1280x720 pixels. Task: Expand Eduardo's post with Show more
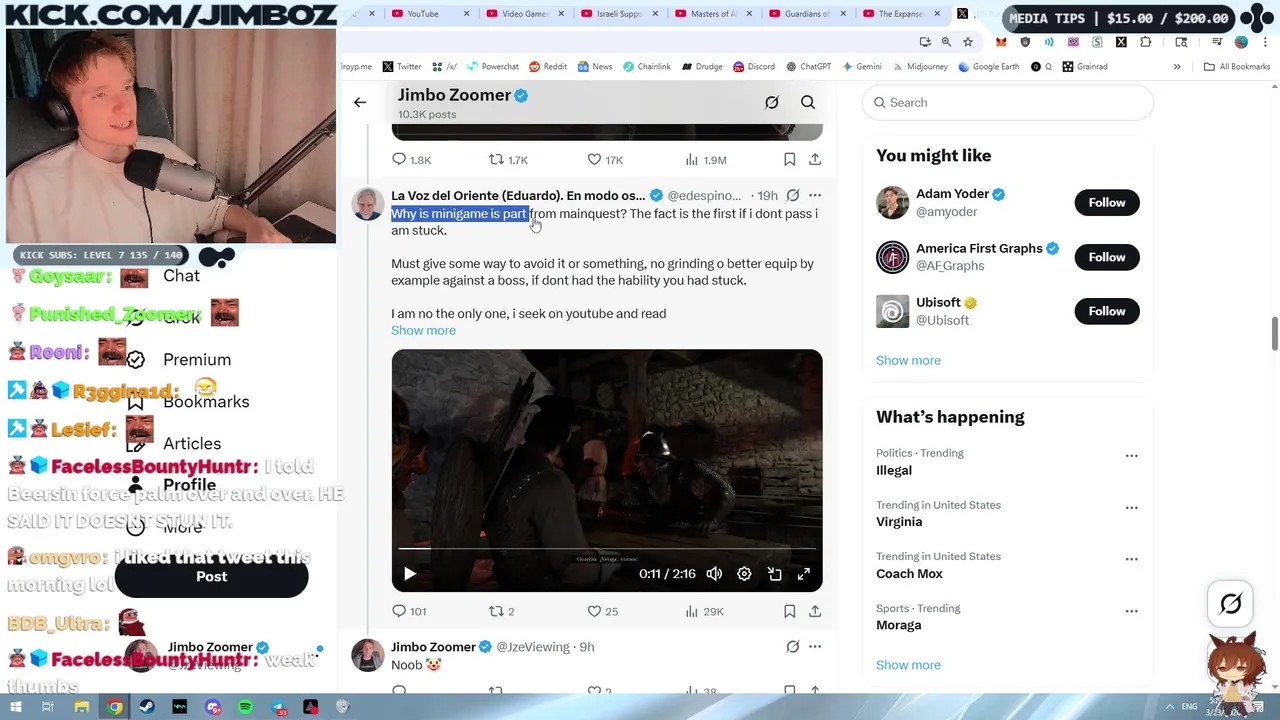click(x=423, y=331)
